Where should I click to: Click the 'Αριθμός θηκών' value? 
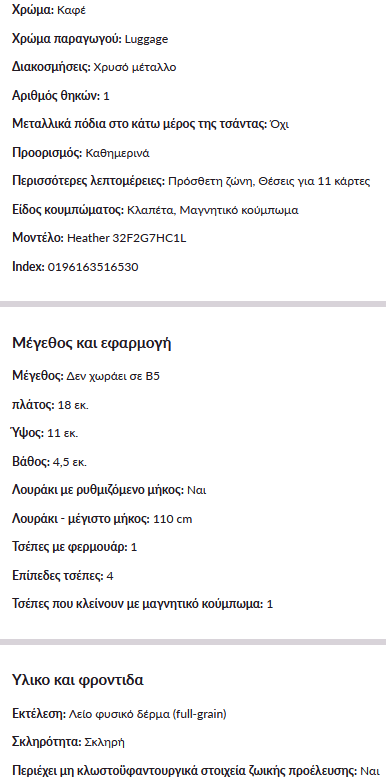click(106, 96)
